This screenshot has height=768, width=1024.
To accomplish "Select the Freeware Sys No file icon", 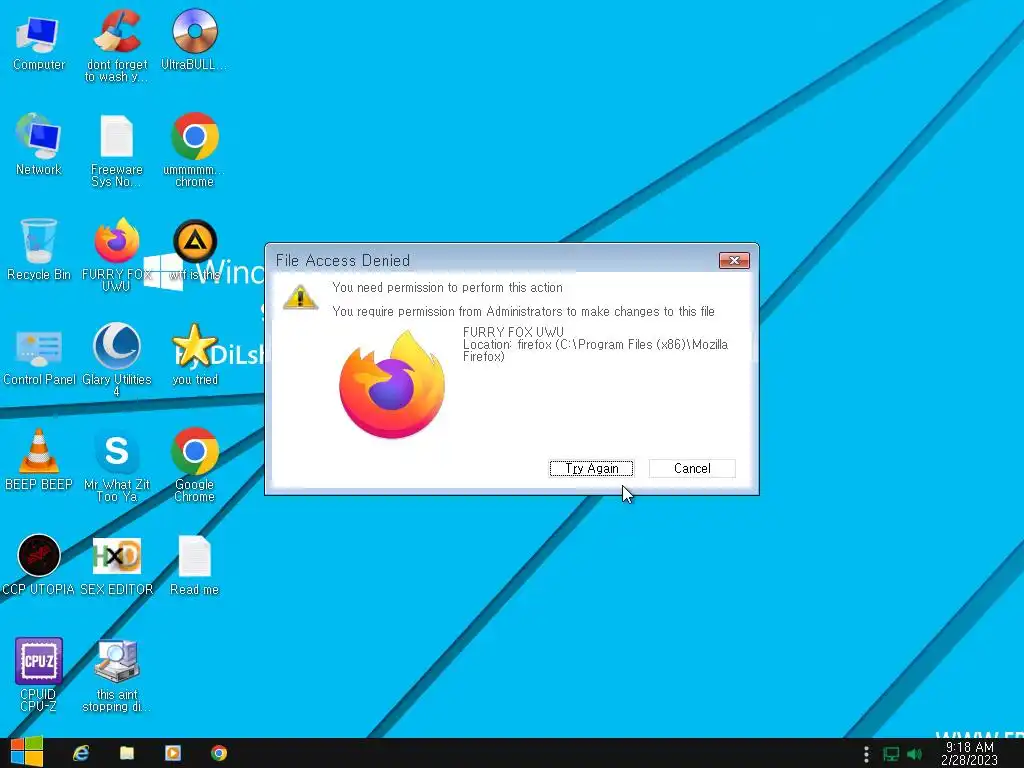I will 116,151.
